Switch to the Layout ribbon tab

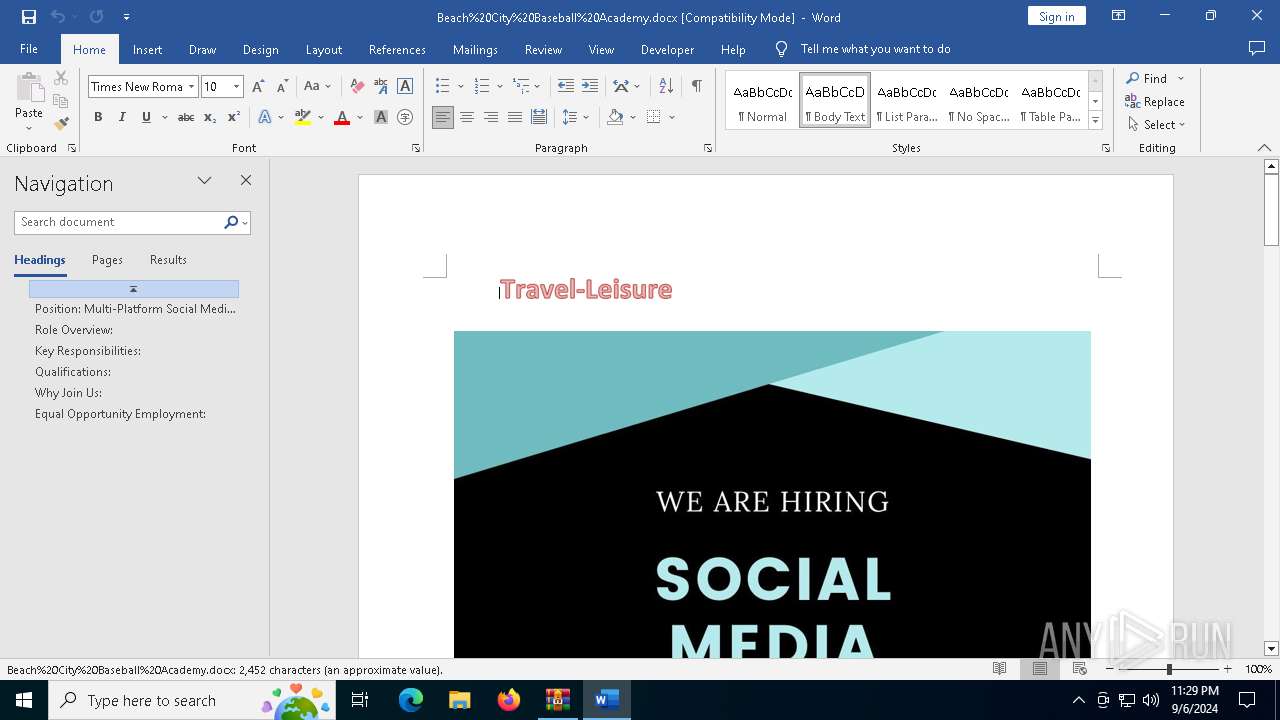[x=323, y=49]
